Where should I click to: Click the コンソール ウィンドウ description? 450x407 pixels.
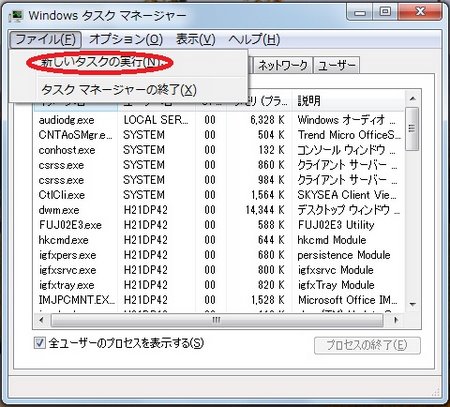click(x=347, y=150)
